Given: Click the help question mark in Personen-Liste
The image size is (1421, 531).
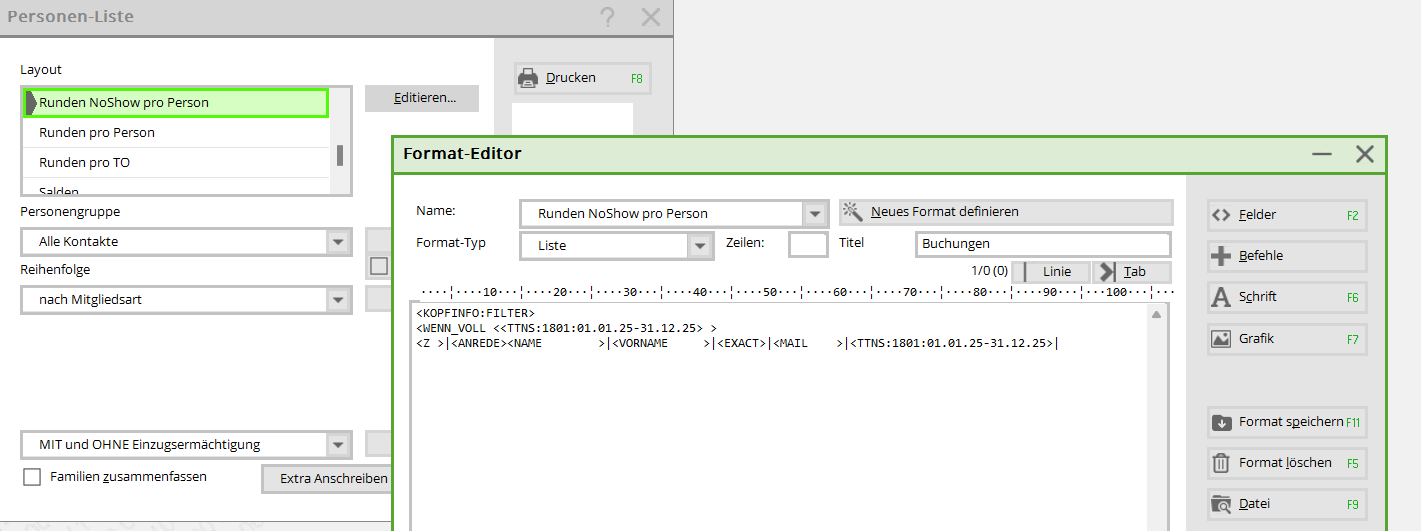Looking at the screenshot, I should (x=607, y=17).
